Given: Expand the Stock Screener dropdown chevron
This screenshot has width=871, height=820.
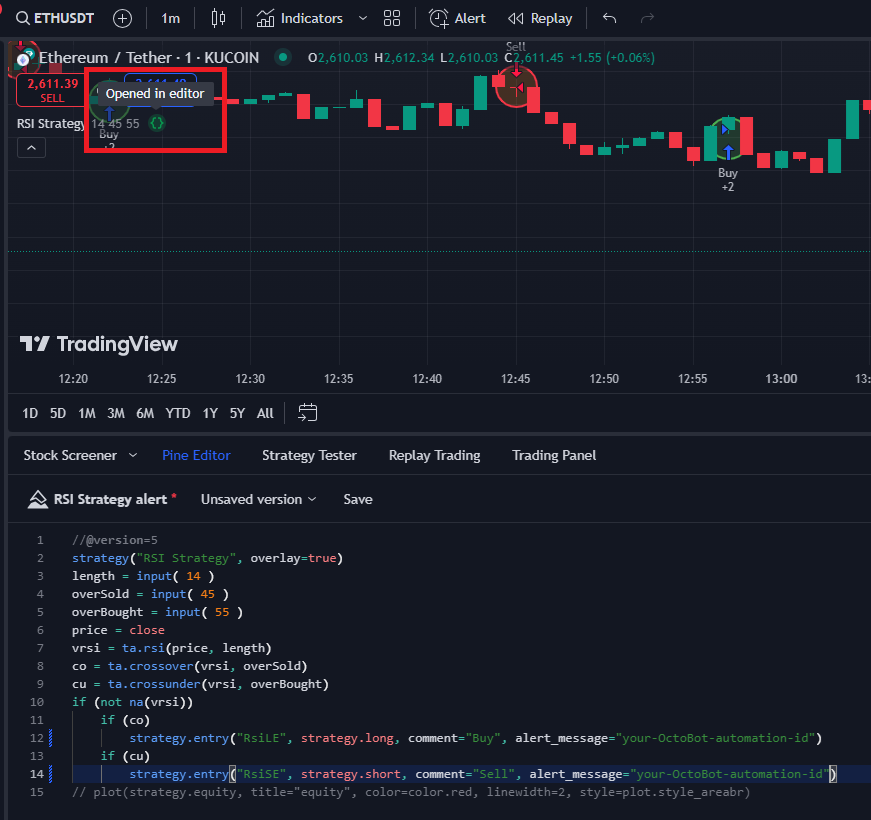Looking at the screenshot, I should point(133,456).
